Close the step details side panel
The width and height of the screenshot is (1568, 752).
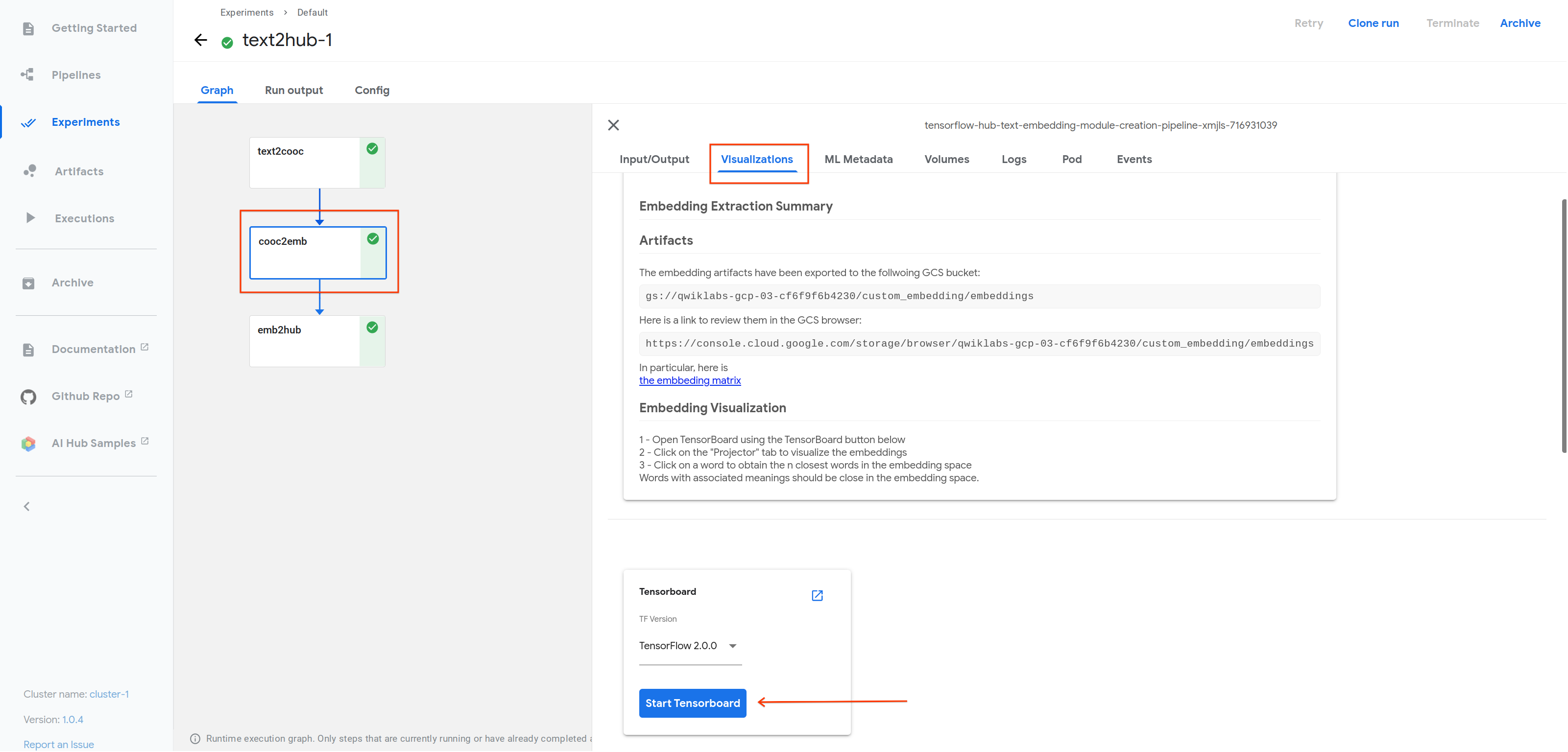point(613,125)
